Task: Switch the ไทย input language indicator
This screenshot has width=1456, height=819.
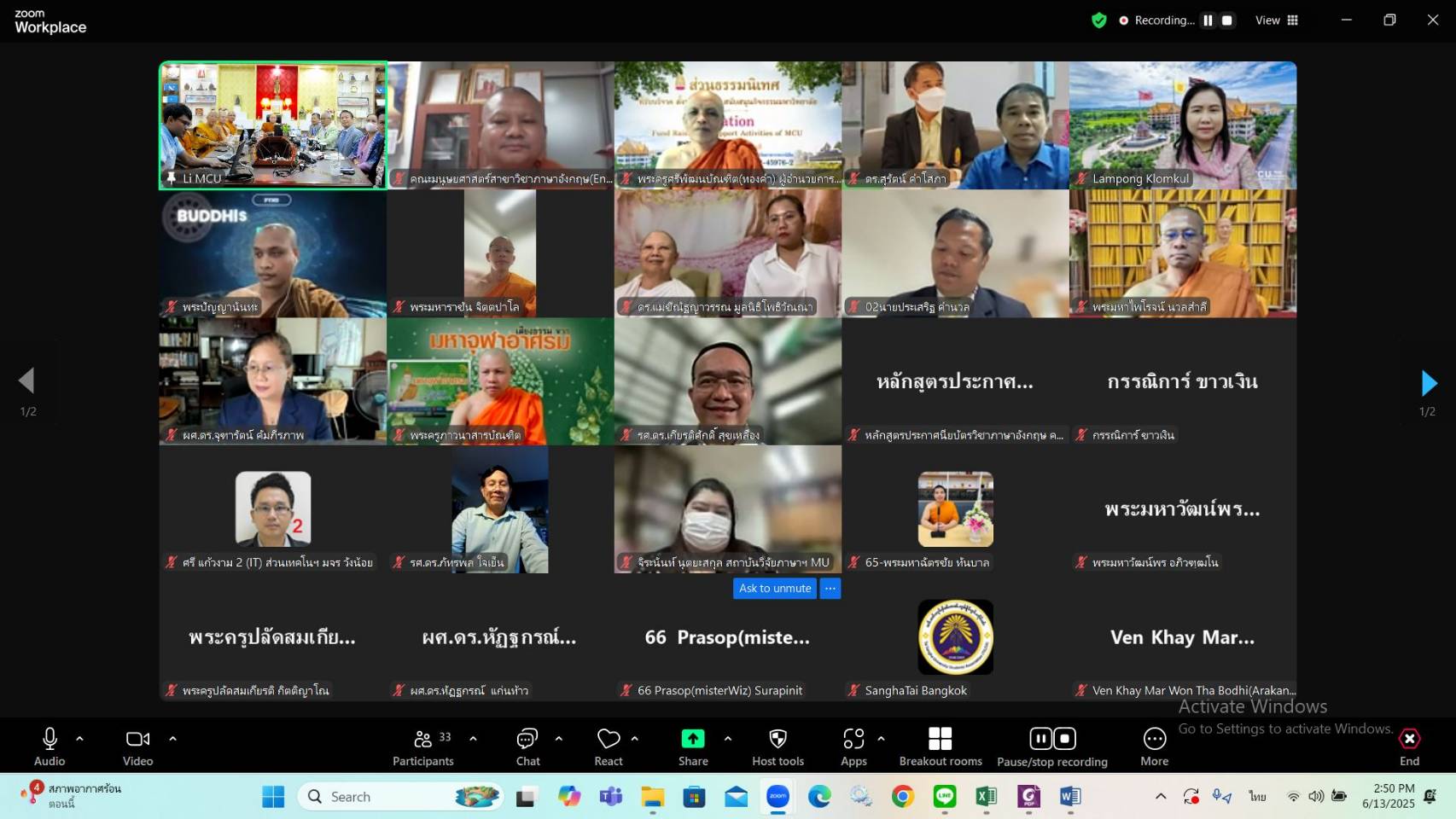Action: pyautogui.click(x=1258, y=797)
